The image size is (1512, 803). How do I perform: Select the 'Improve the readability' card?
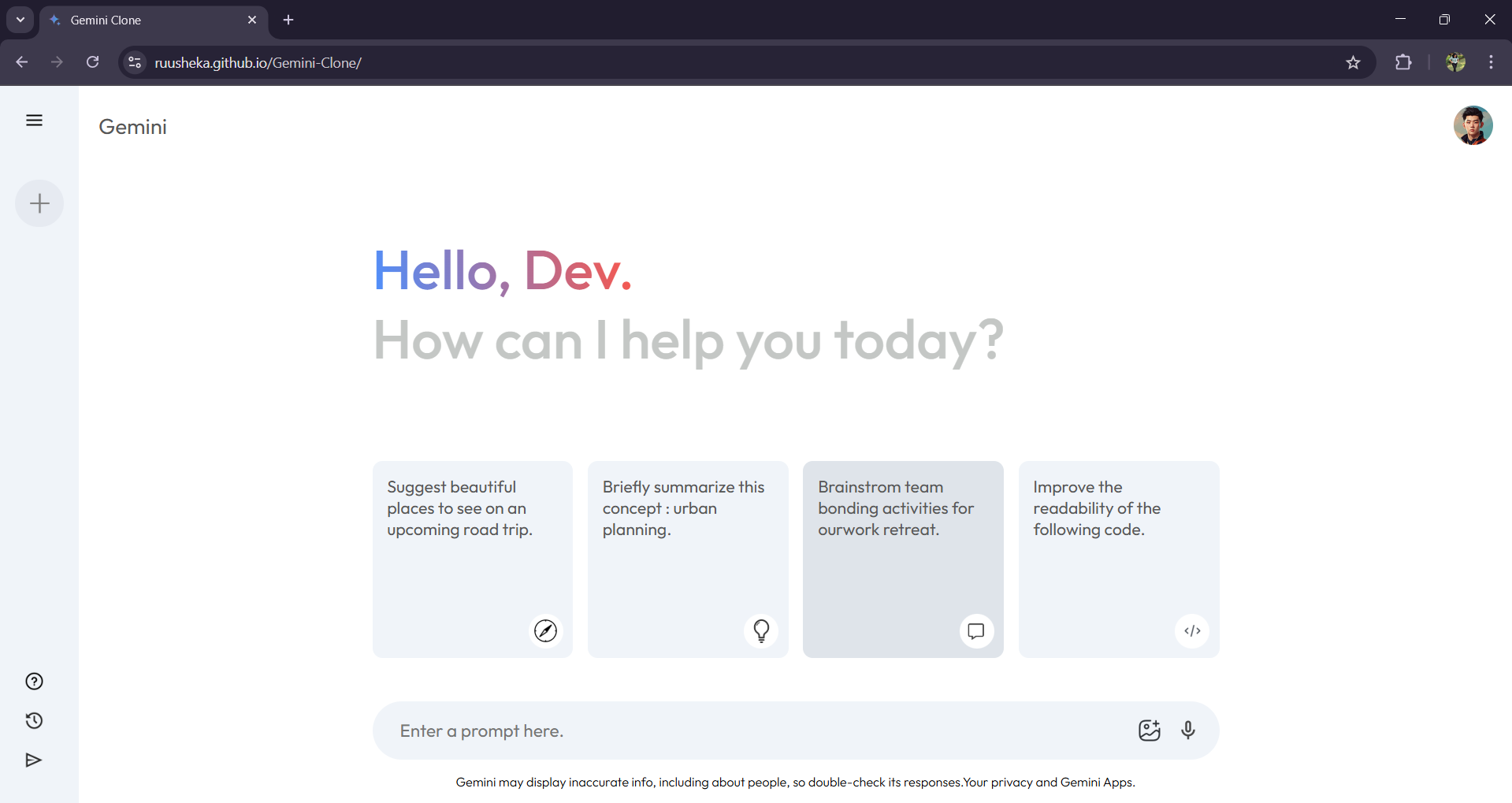tap(1119, 559)
